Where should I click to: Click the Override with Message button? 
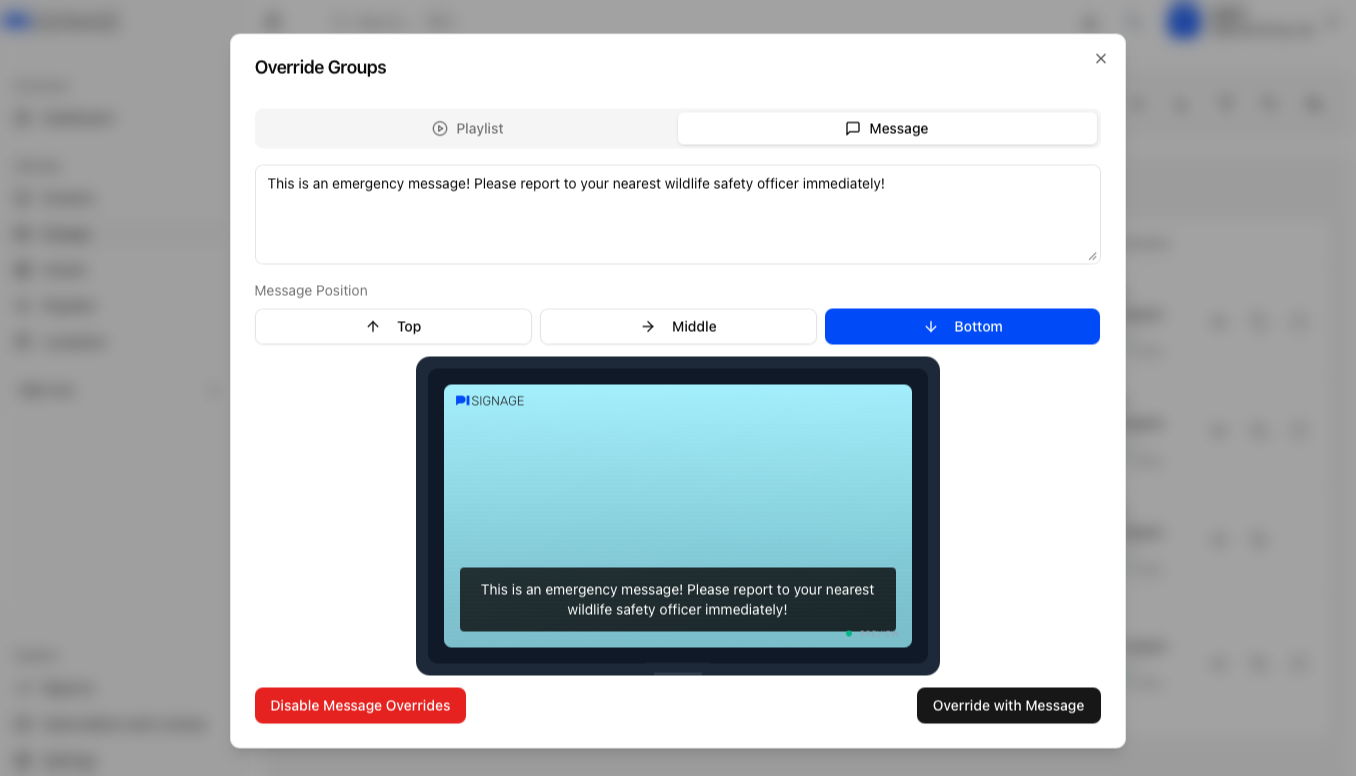tap(1008, 706)
